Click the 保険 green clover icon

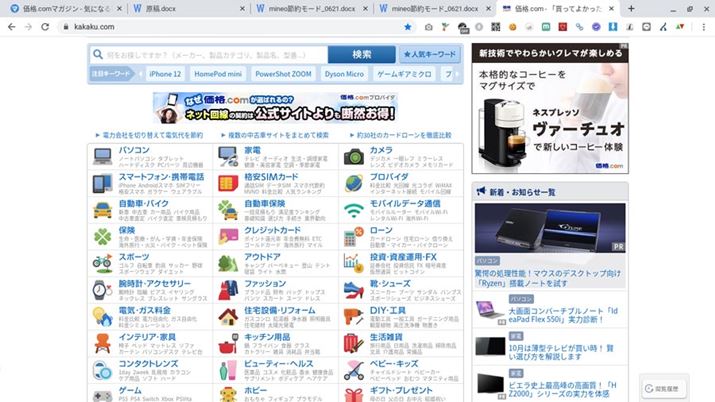pyautogui.click(x=103, y=237)
